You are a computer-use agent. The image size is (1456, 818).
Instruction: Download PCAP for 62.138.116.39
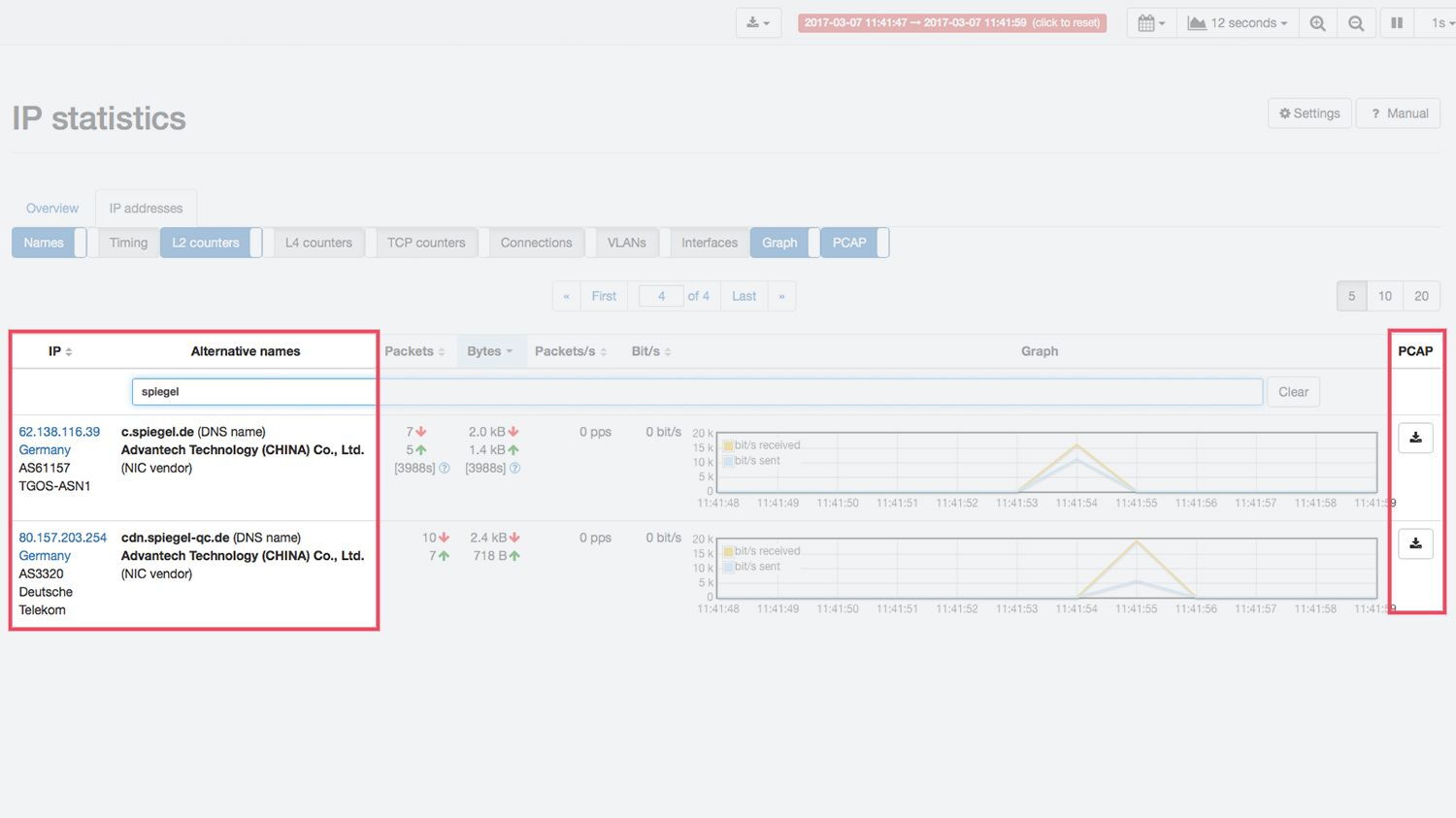click(x=1415, y=438)
